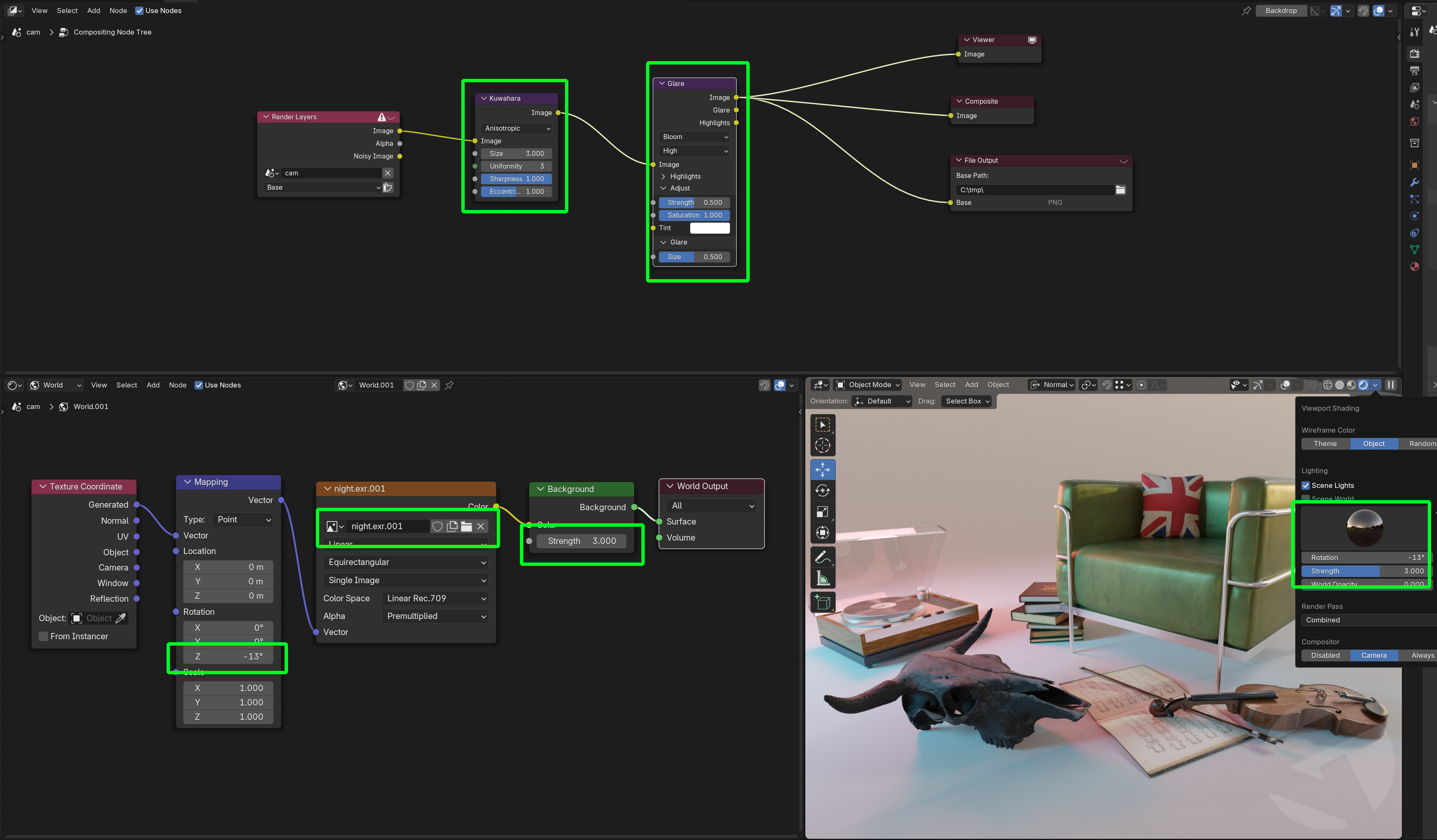The image size is (1437, 840).
Task: Open the Bloom glare type dropdown
Action: [694, 137]
